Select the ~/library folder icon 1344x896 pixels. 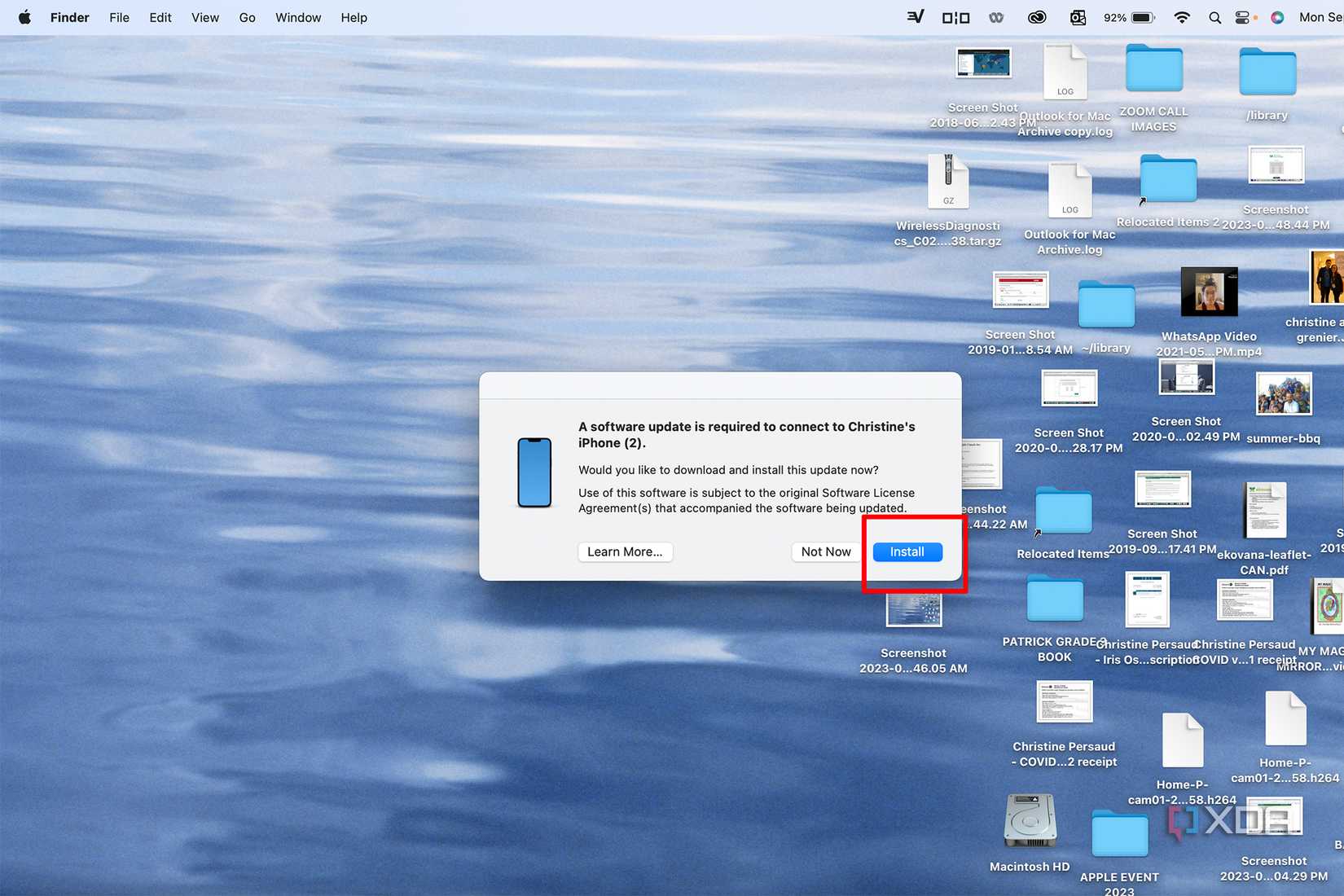[x=1106, y=304]
